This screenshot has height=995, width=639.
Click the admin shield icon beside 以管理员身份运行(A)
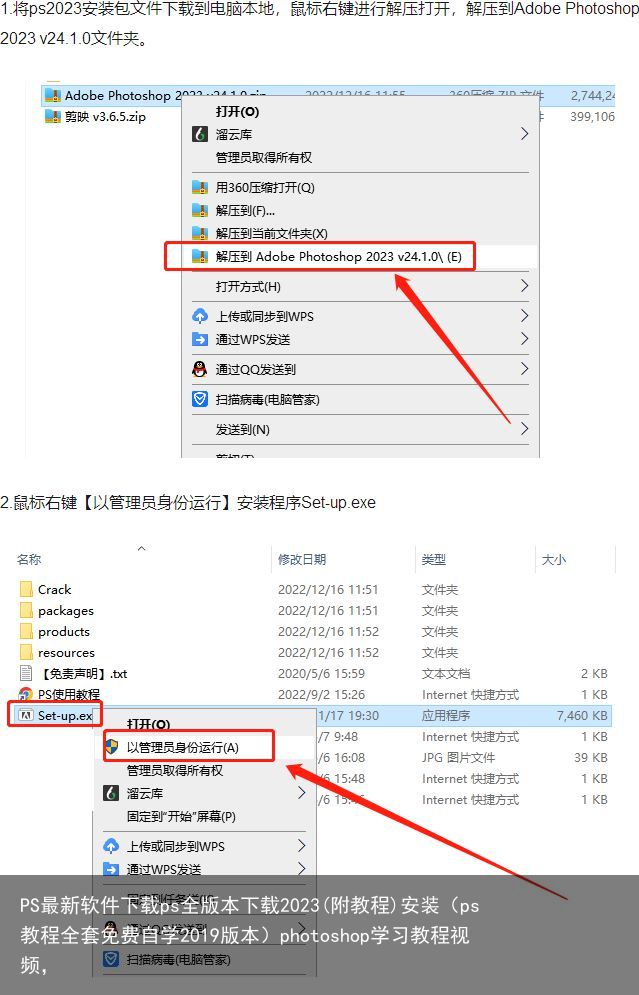coord(112,747)
